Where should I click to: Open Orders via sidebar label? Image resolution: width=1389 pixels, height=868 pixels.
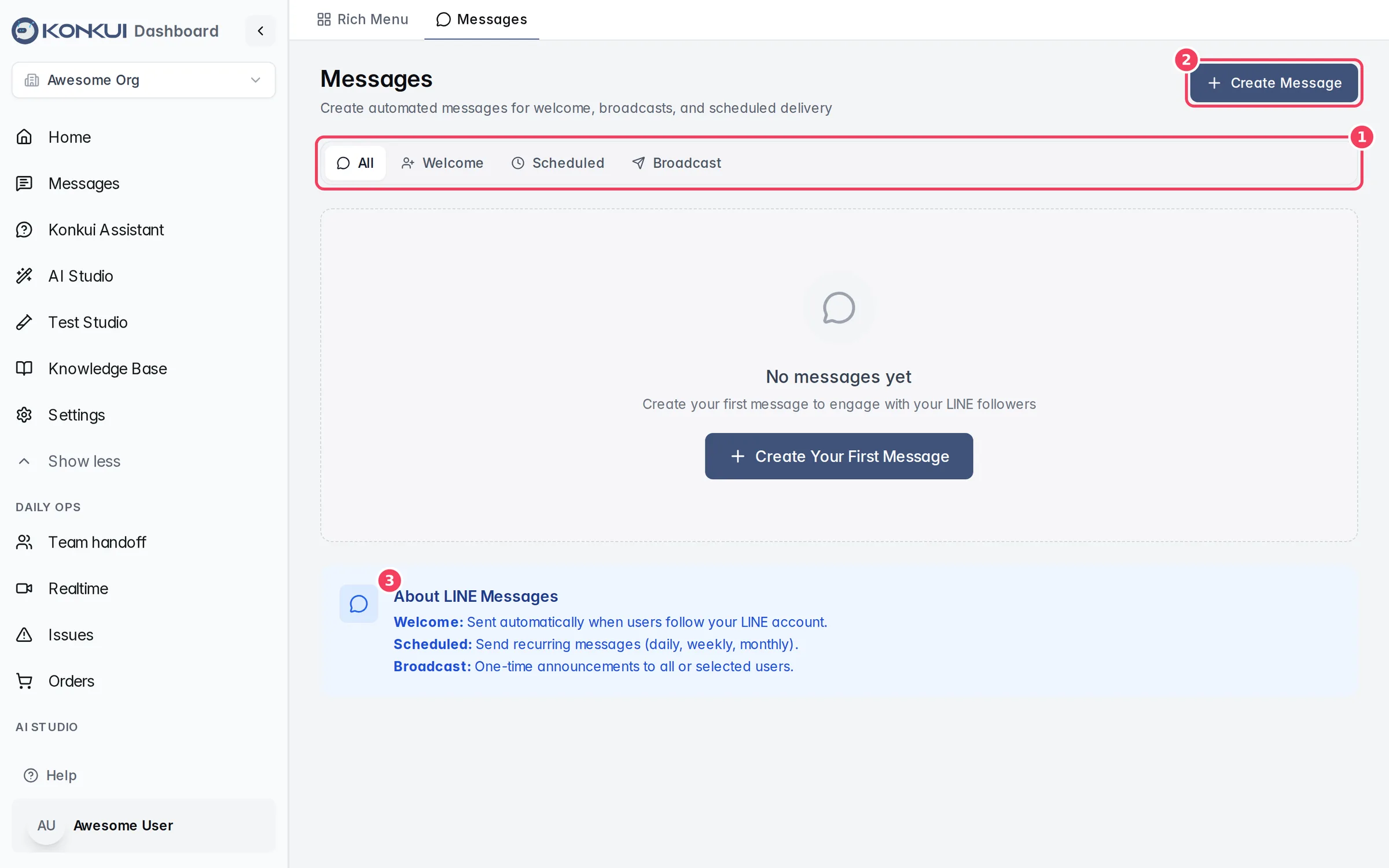point(71,681)
